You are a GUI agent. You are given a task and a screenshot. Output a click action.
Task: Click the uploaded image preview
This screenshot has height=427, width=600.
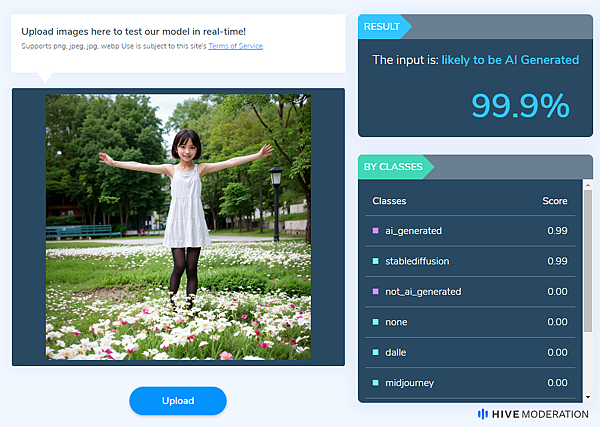pos(178,227)
